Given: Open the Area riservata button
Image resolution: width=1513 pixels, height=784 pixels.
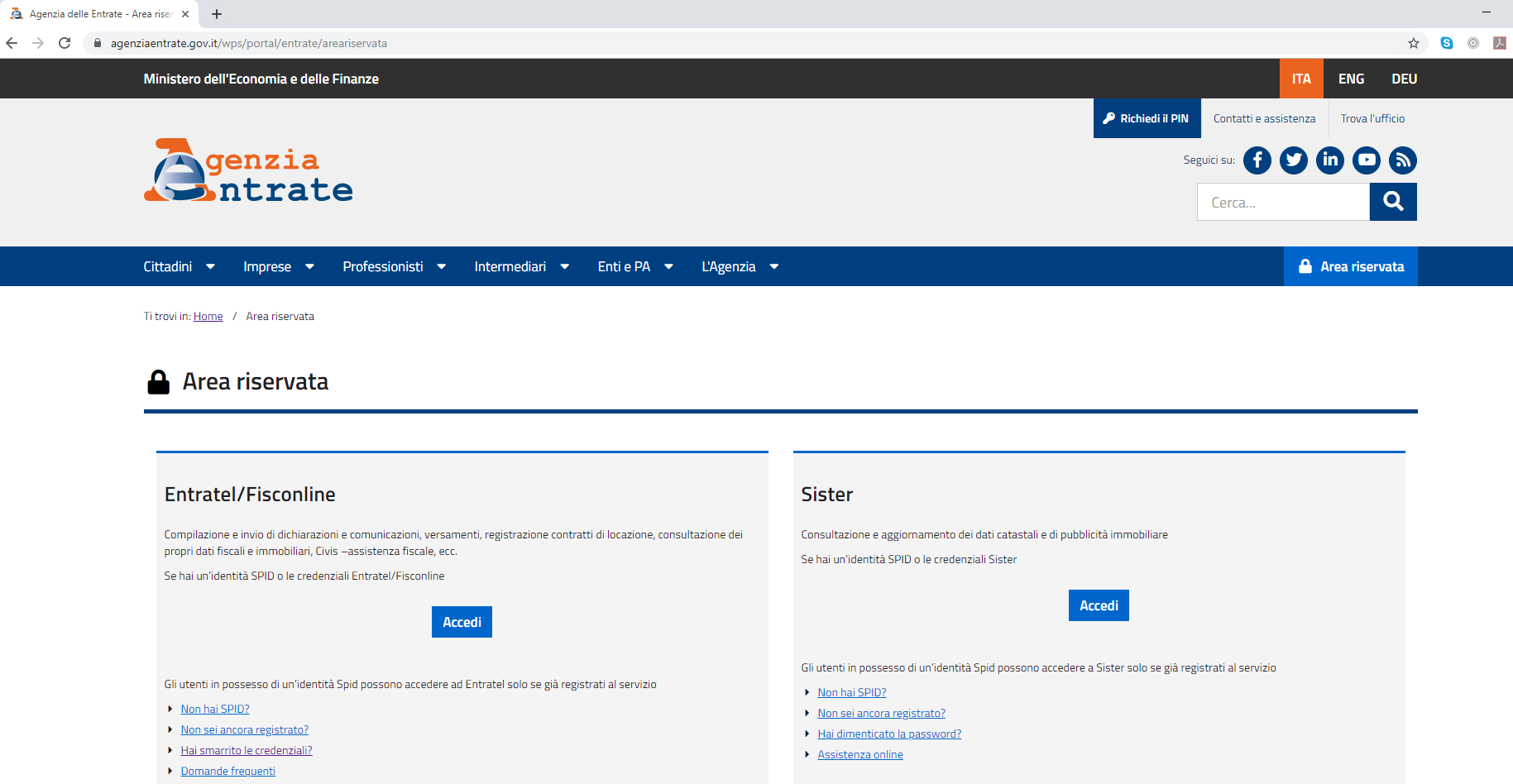Looking at the screenshot, I should coord(1351,266).
